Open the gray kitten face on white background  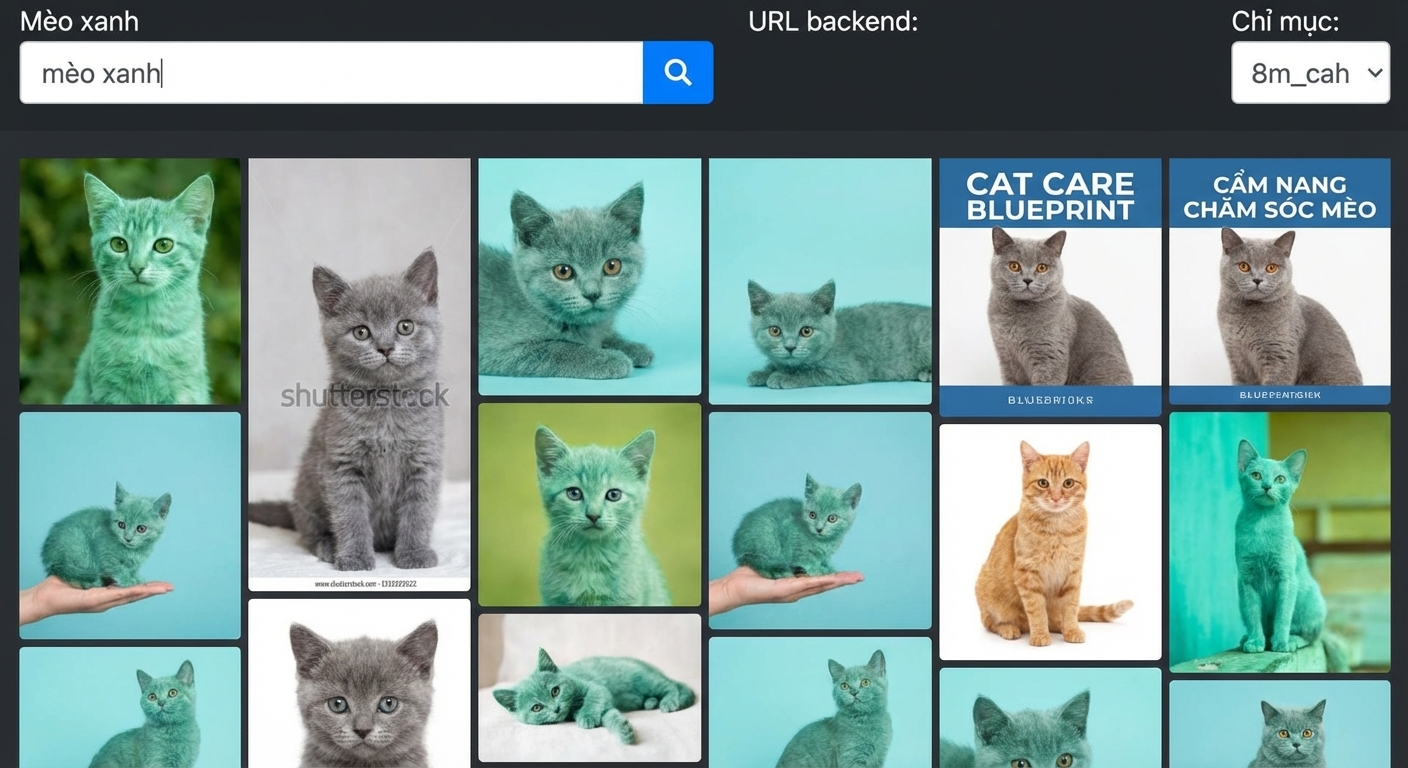(x=359, y=684)
